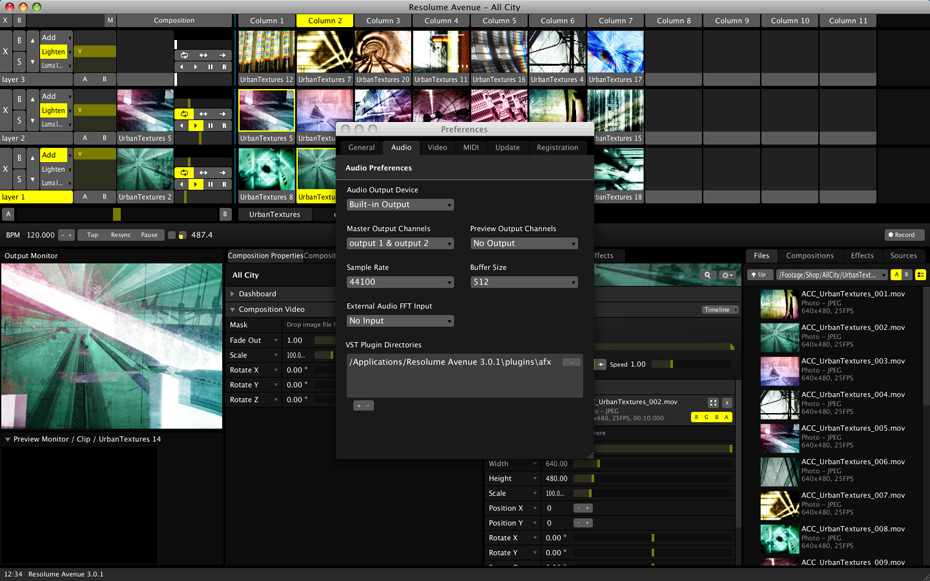The height and width of the screenshot is (581, 930).
Task: Click the Composition header button
Action: click(x=174, y=21)
